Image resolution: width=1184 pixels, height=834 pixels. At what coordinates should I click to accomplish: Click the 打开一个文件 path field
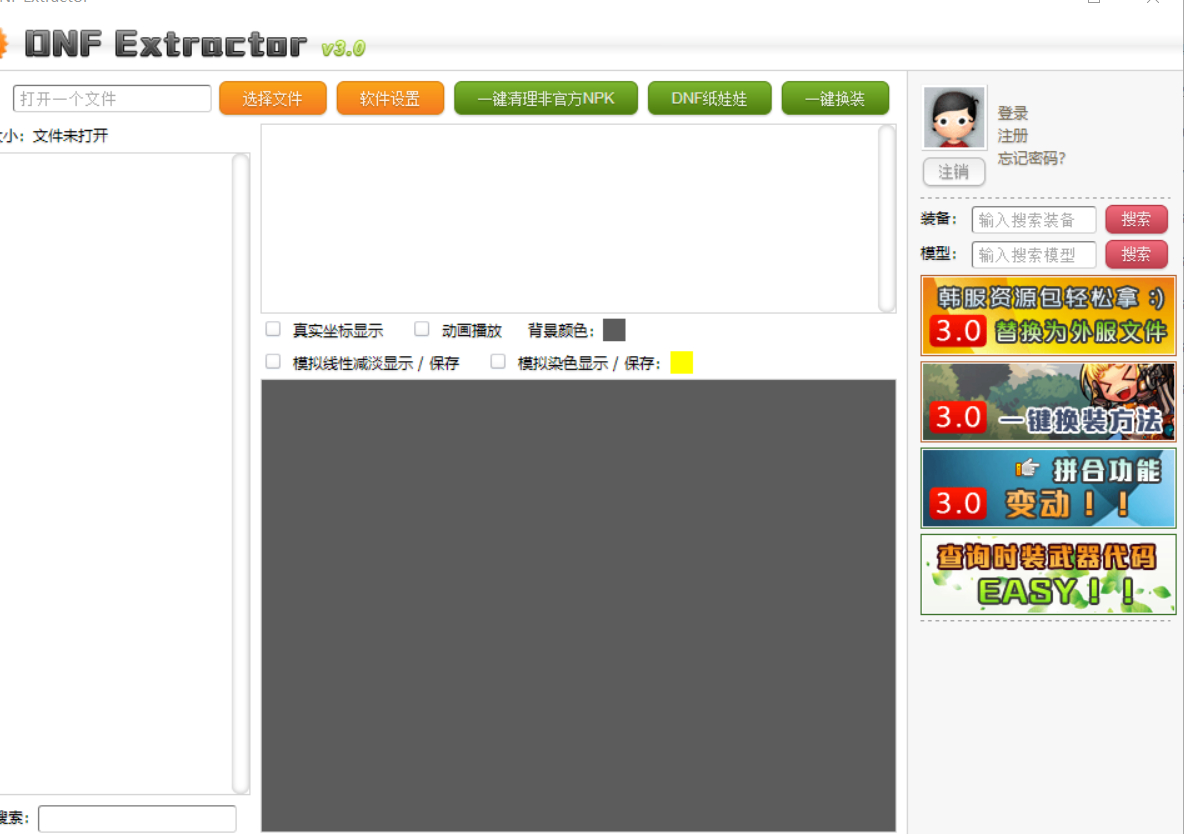(112, 98)
